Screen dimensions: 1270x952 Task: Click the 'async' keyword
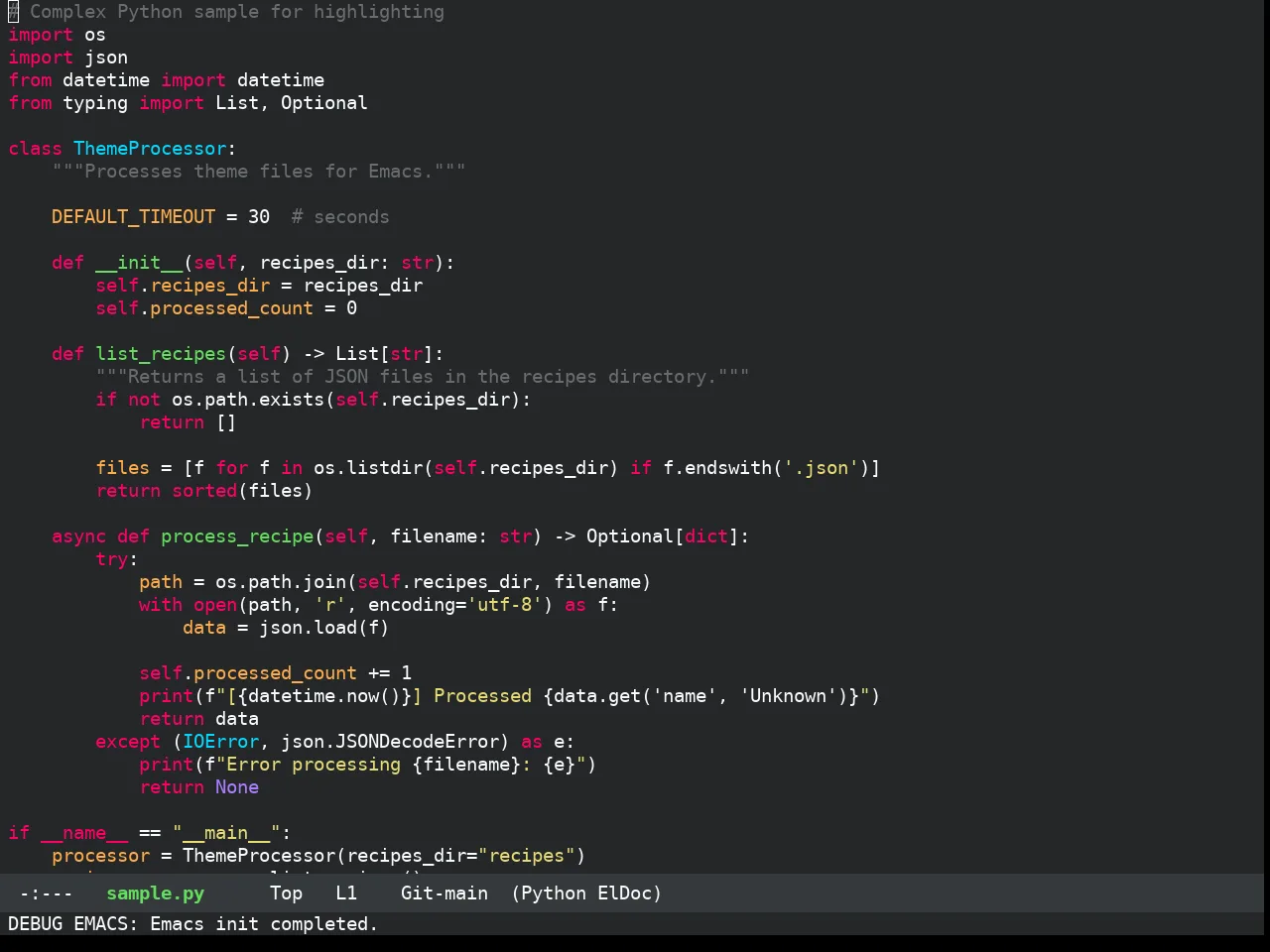point(78,536)
